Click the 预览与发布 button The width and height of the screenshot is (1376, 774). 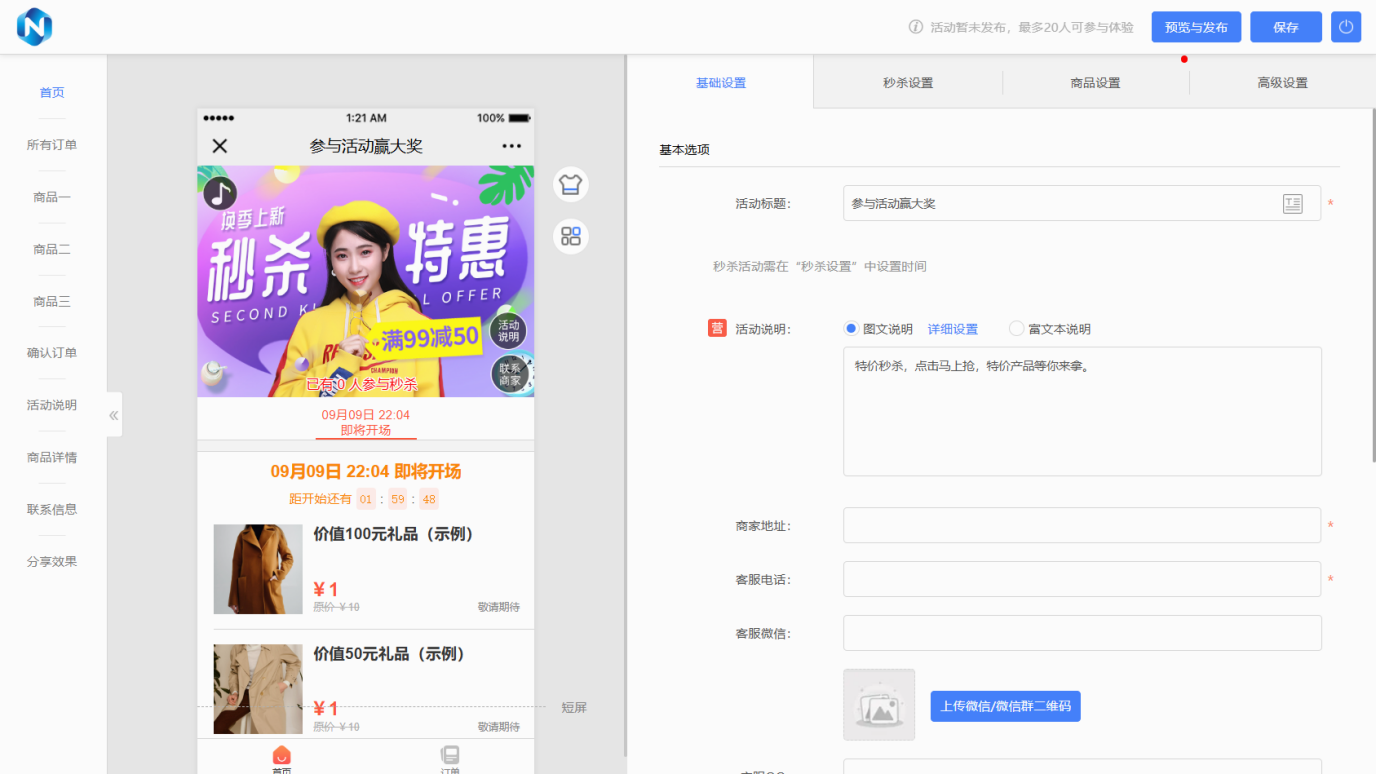click(1196, 27)
